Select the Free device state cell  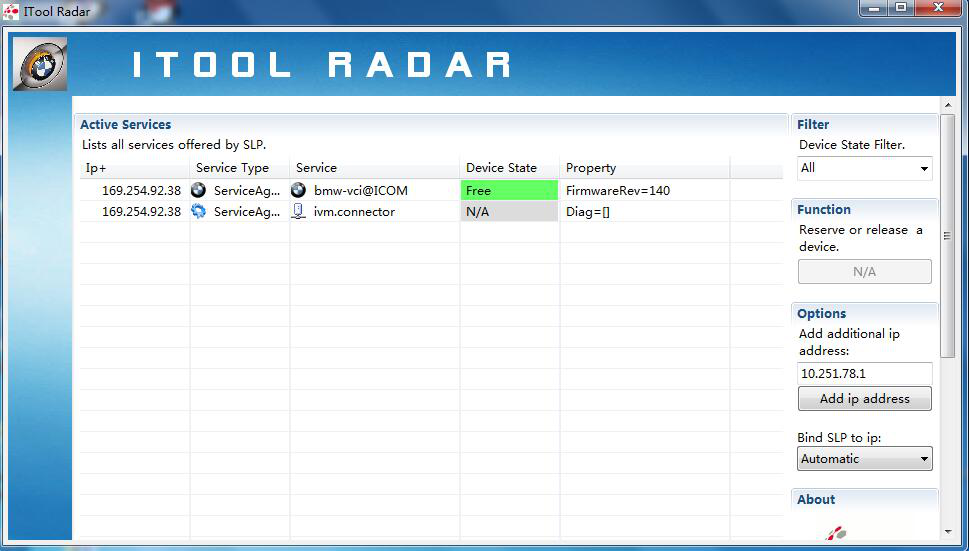click(x=510, y=190)
